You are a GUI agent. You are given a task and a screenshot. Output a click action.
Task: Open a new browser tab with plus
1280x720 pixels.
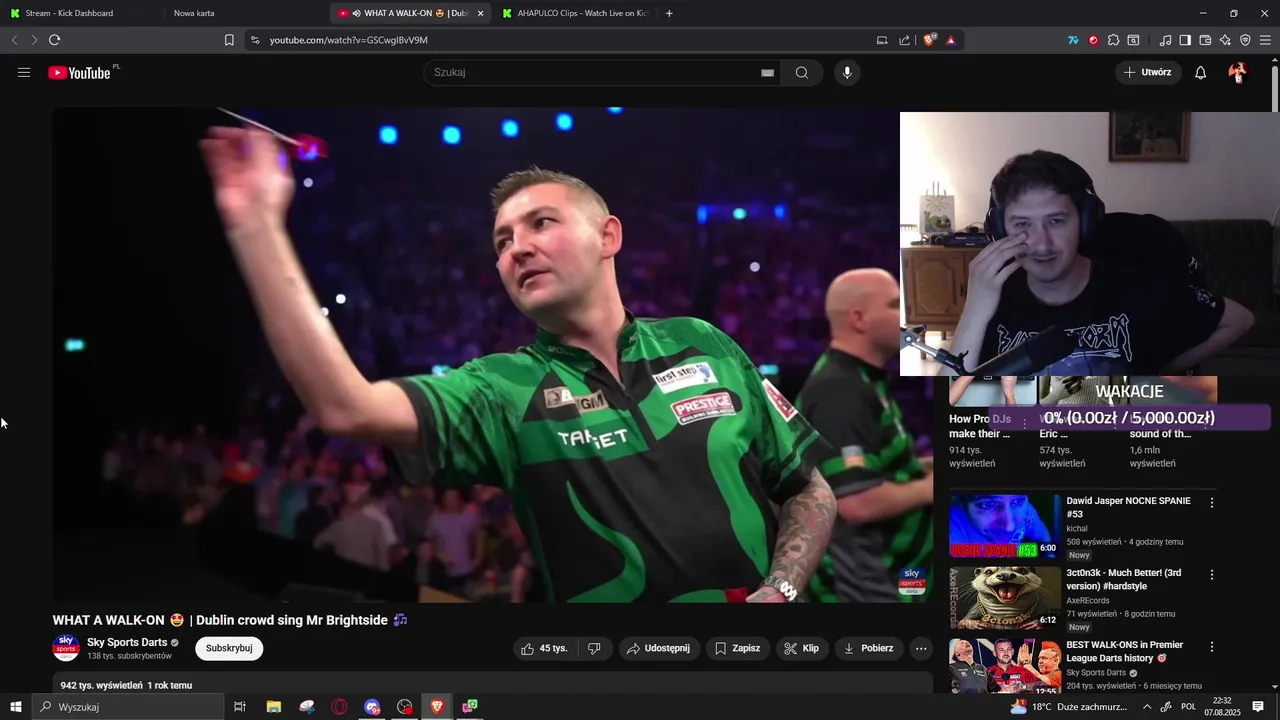coord(669,13)
